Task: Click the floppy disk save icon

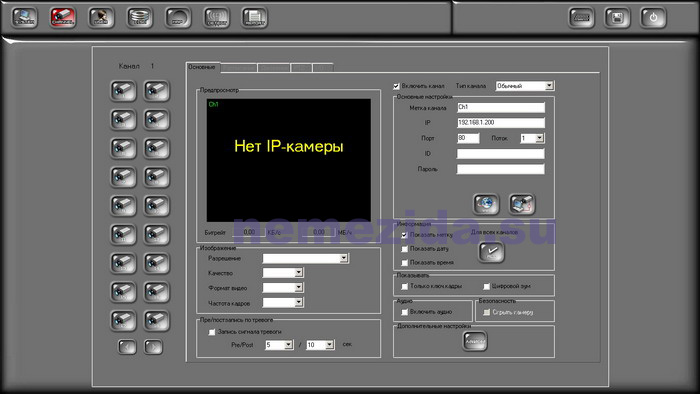Action: 617,18
